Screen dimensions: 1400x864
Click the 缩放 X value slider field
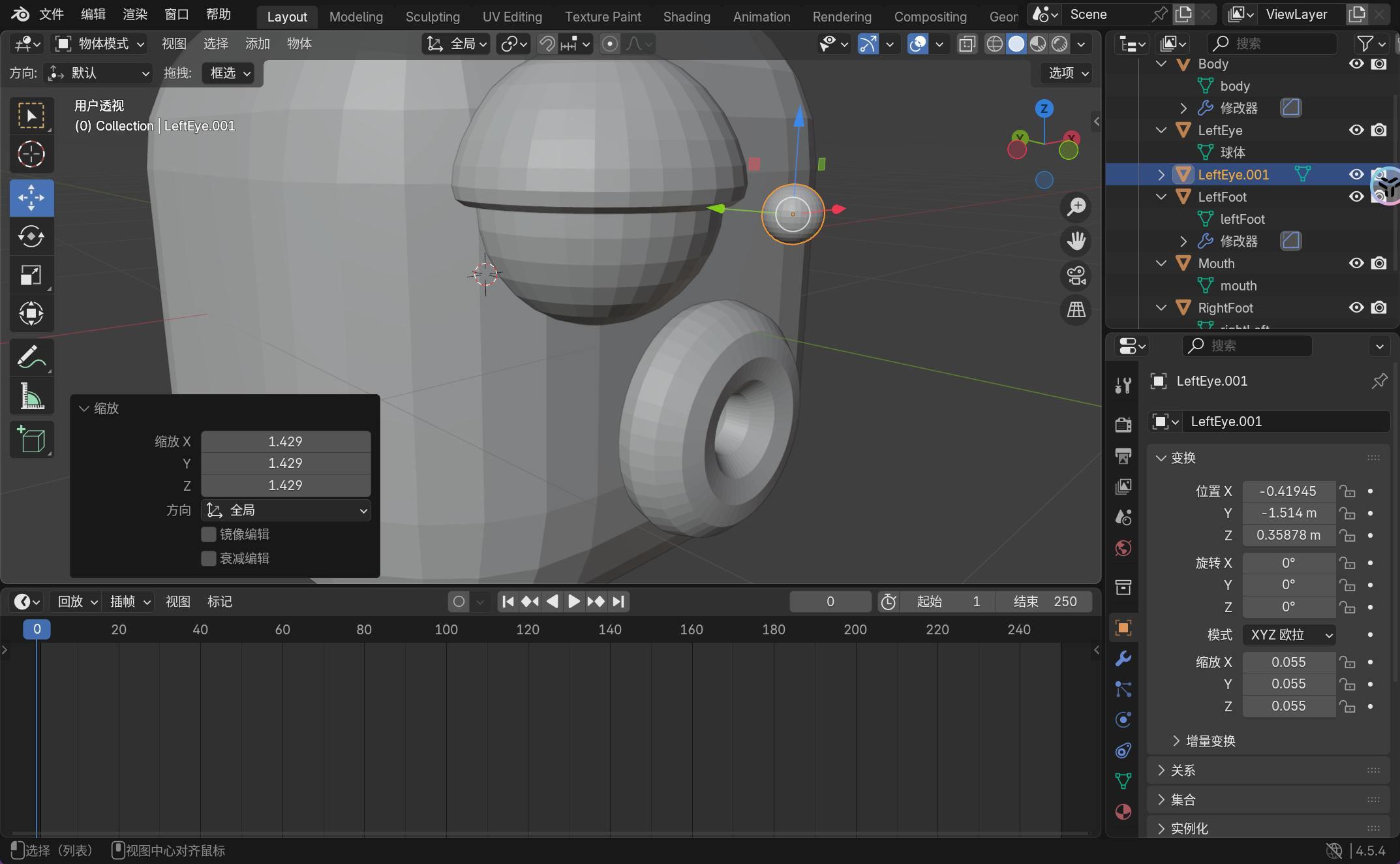(x=285, y=442)
